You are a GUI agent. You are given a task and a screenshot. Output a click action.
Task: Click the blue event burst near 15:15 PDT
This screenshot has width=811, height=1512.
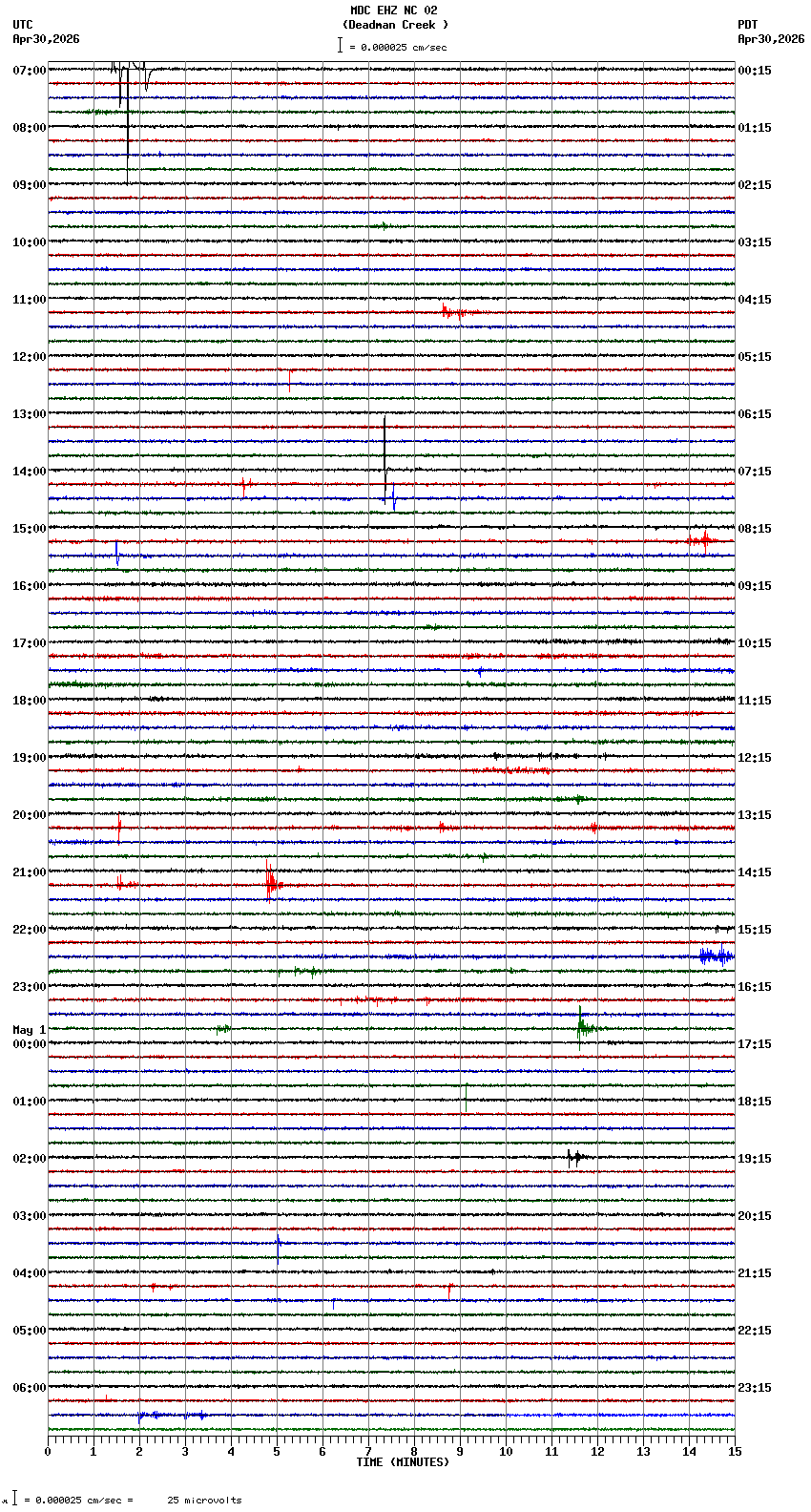pos(716,955)
